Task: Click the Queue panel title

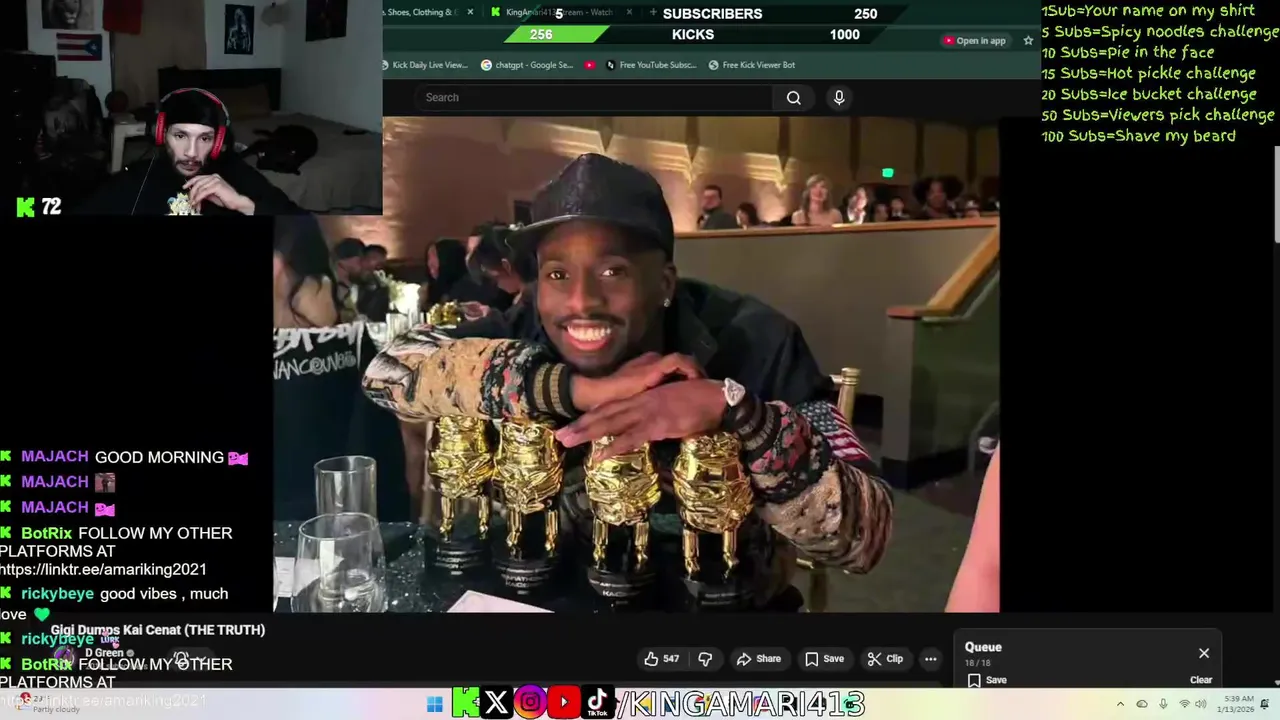Action: click(983, 647)
